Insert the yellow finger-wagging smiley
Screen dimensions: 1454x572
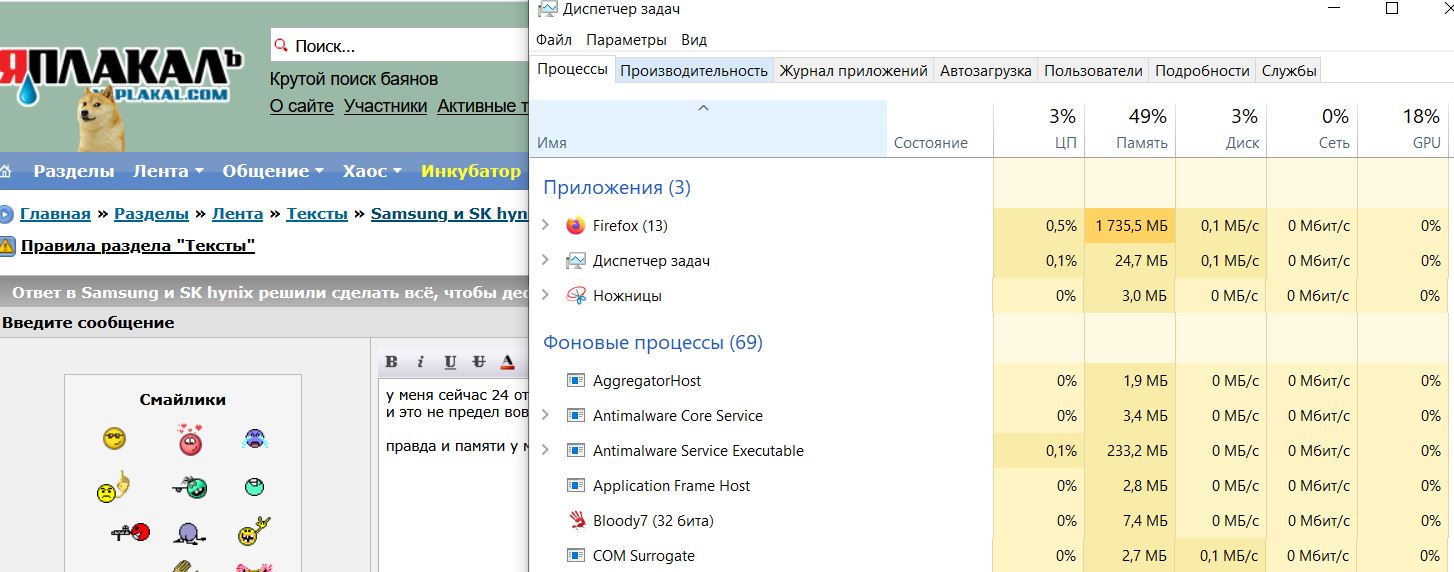click(114, 487)
